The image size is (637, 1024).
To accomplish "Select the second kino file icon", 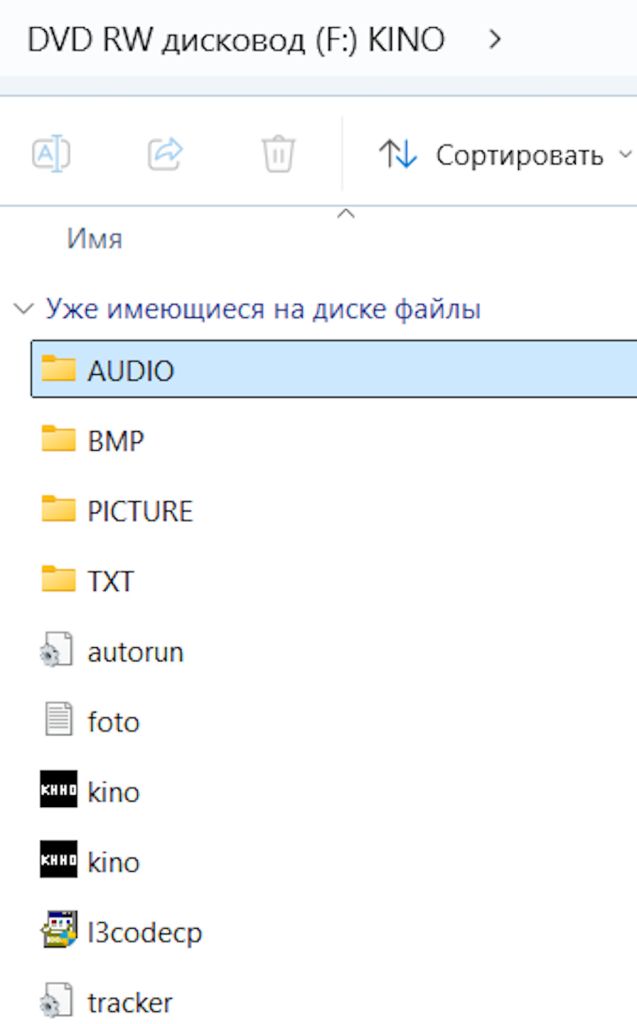I will [x=58, y=859].
